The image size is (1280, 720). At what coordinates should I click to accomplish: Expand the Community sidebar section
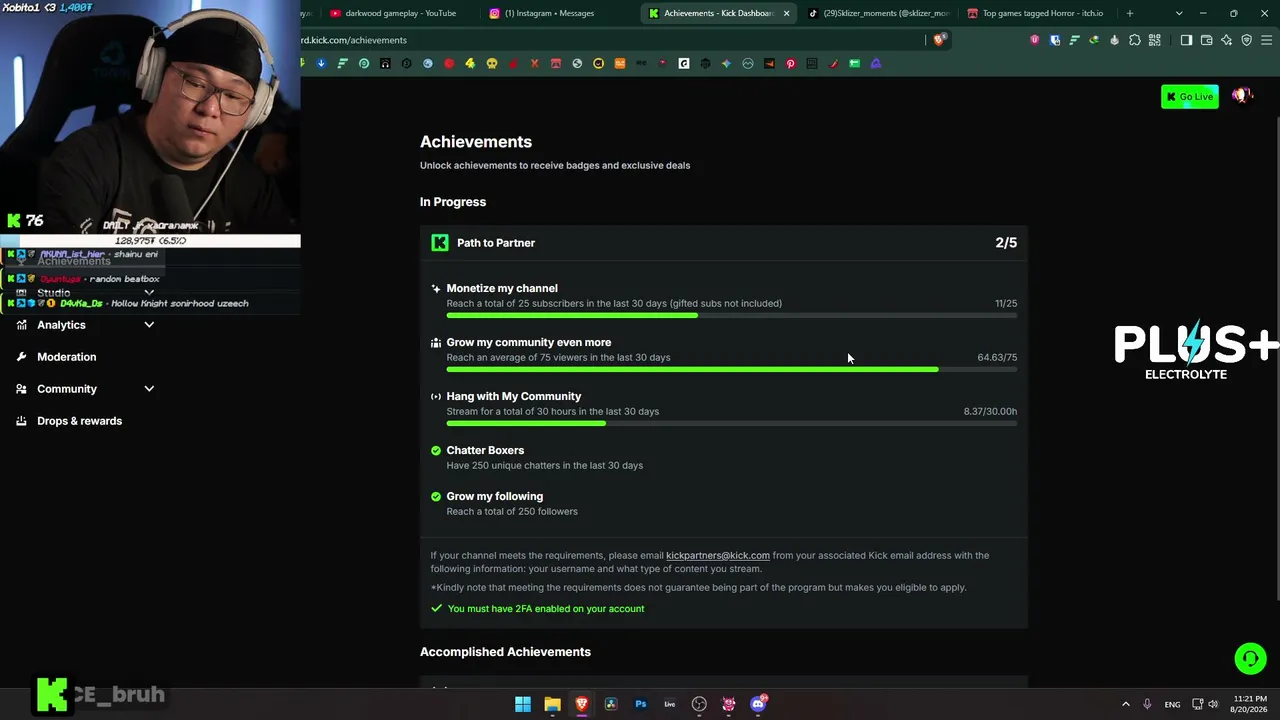149,389
